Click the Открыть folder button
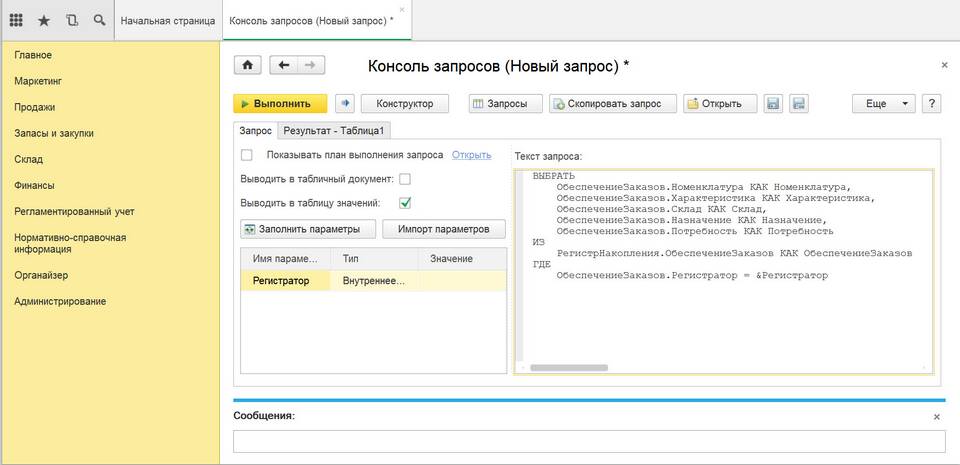This screenshot has height=465, width=960. pos(720,103)
